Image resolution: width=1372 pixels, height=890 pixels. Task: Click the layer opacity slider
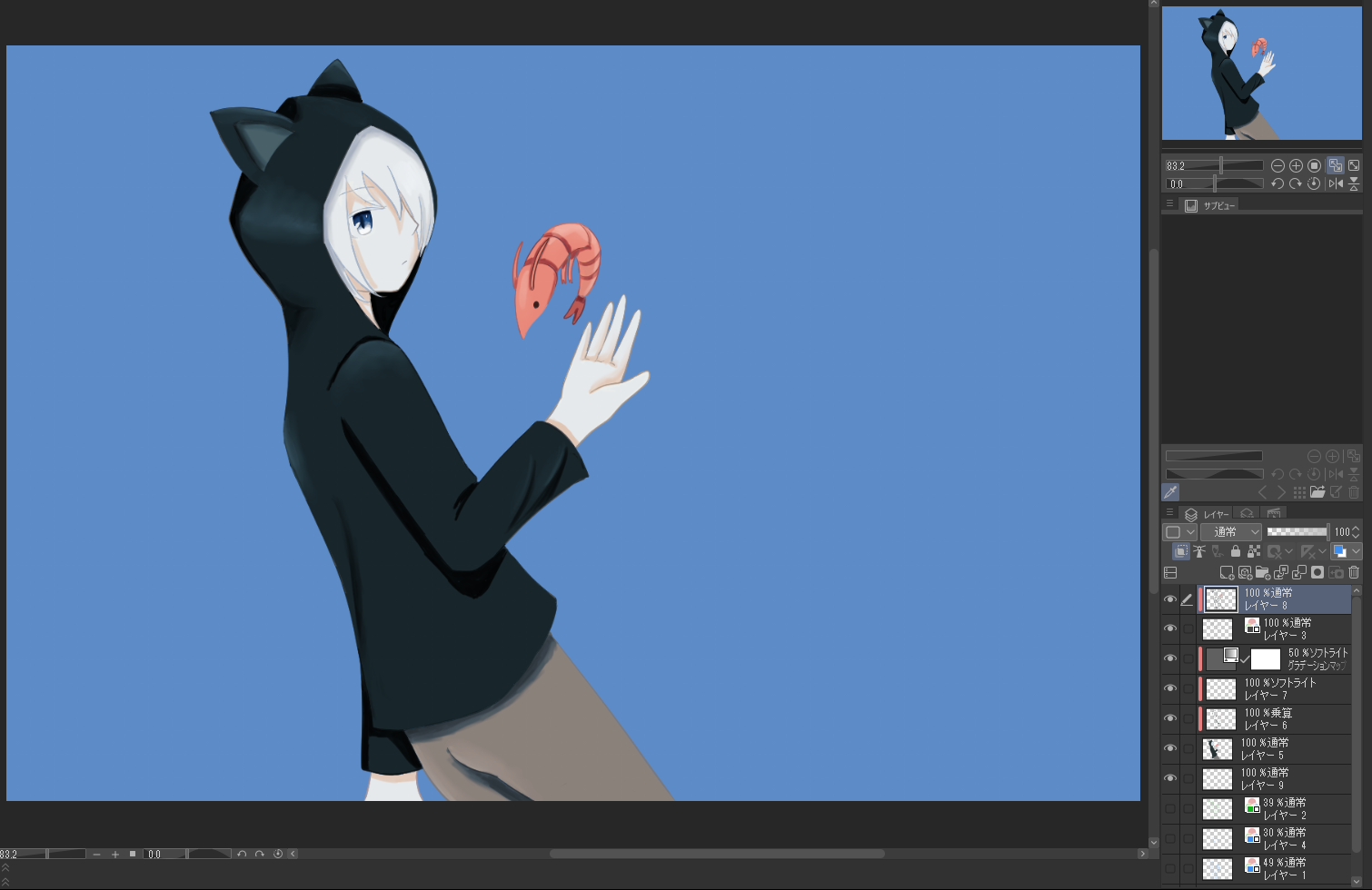1297,532
